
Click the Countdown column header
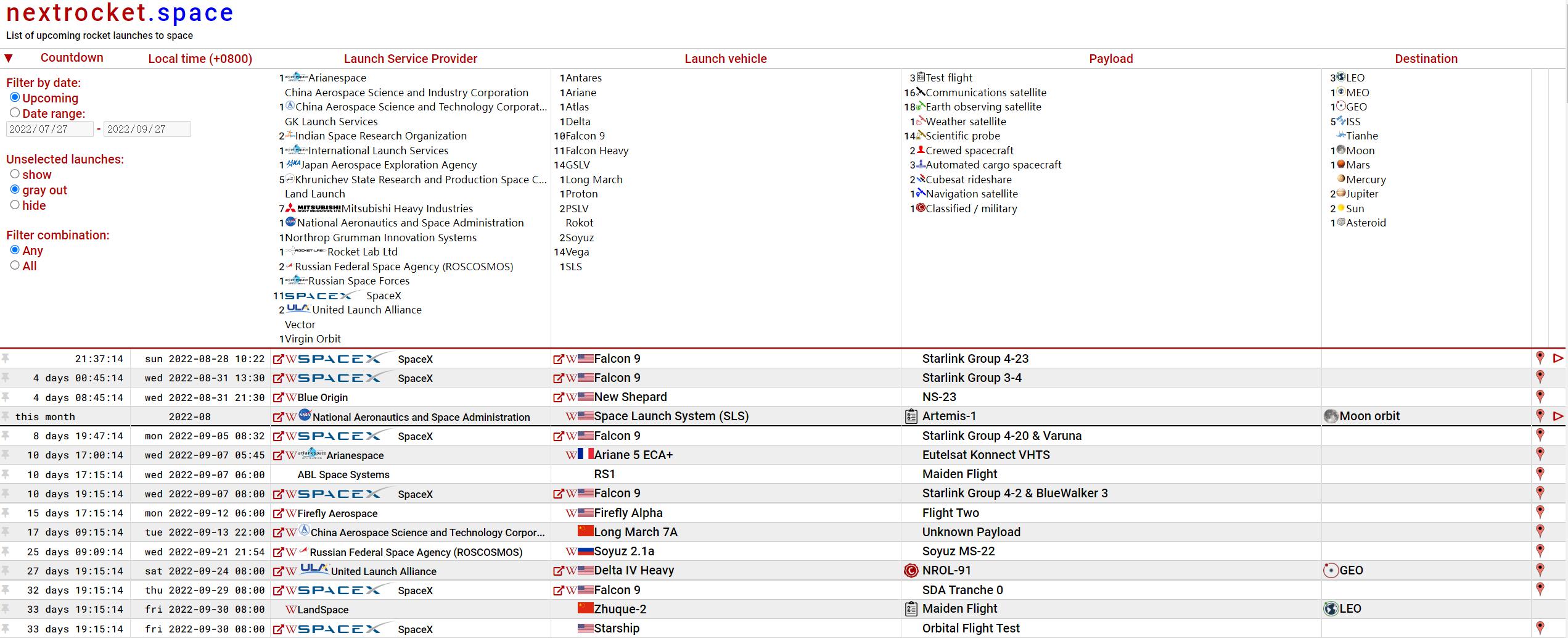click(x=72, y=58)
